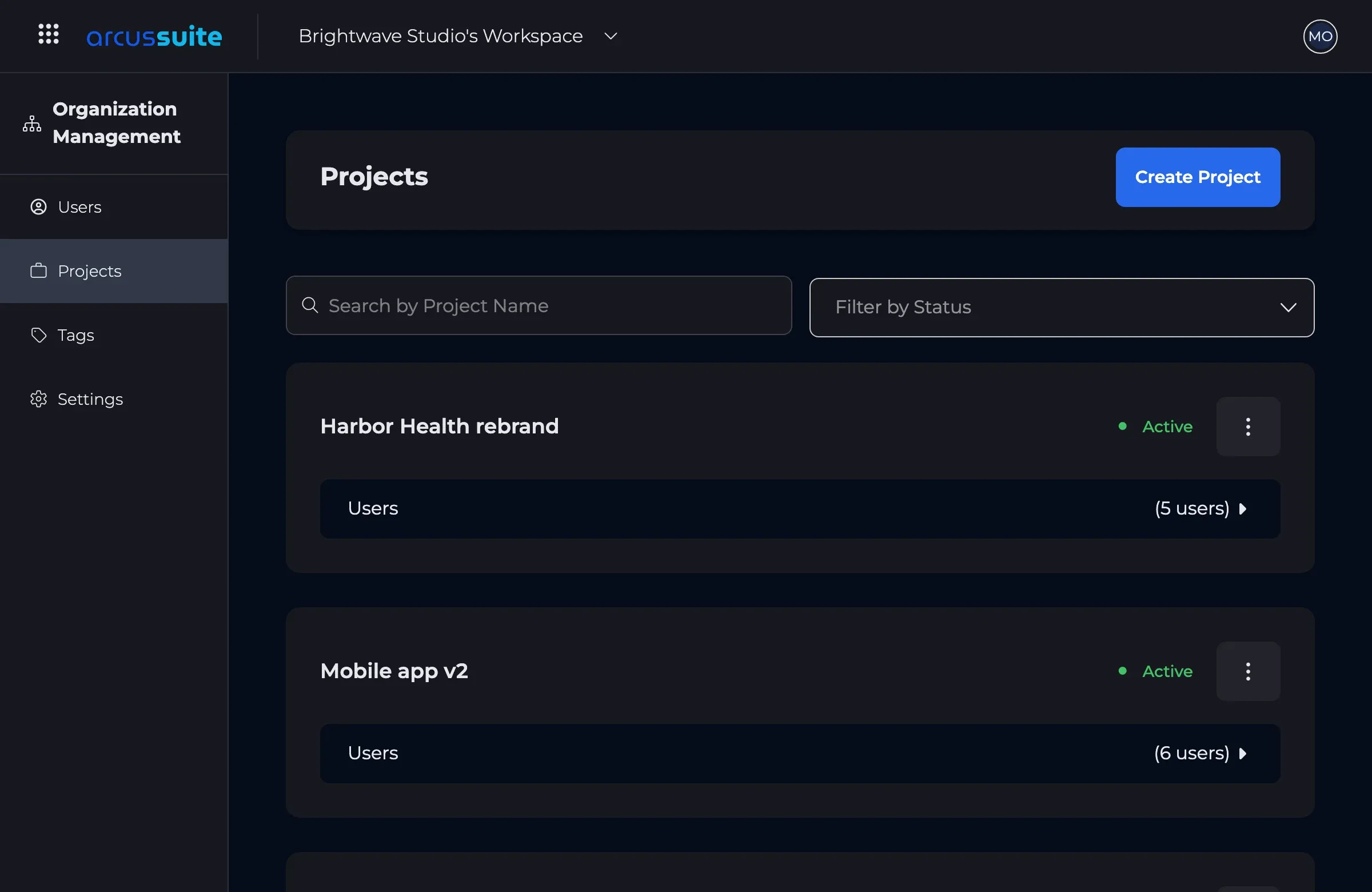Viewport: 1372px width, 892px height.
Task: Click Active status of Mobile app v2
Action: coord(1155,671)
